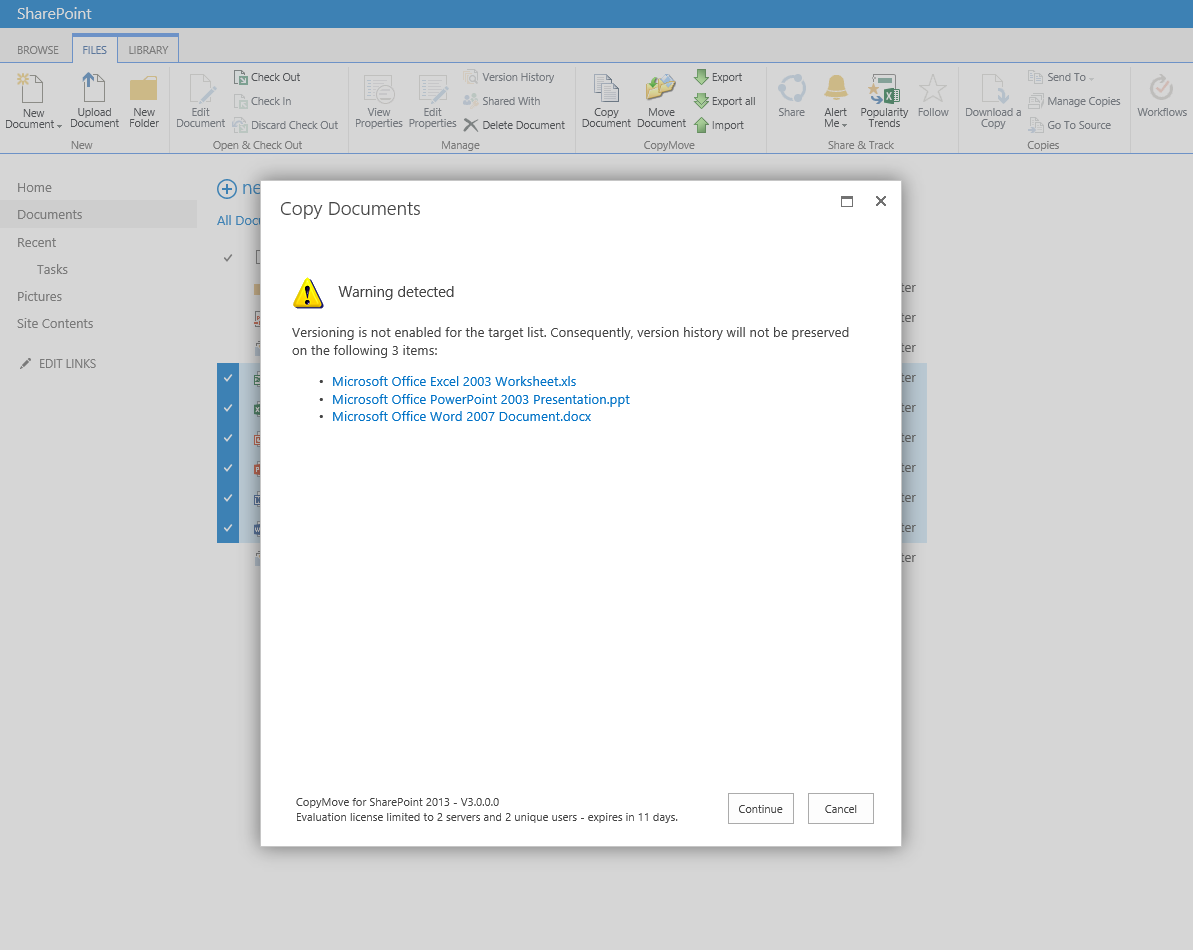The image size is (1193, 950).
Task: Open Microsoft Office Excel 2003 Worksheet.xls link
Action: [x=454, y=382]
